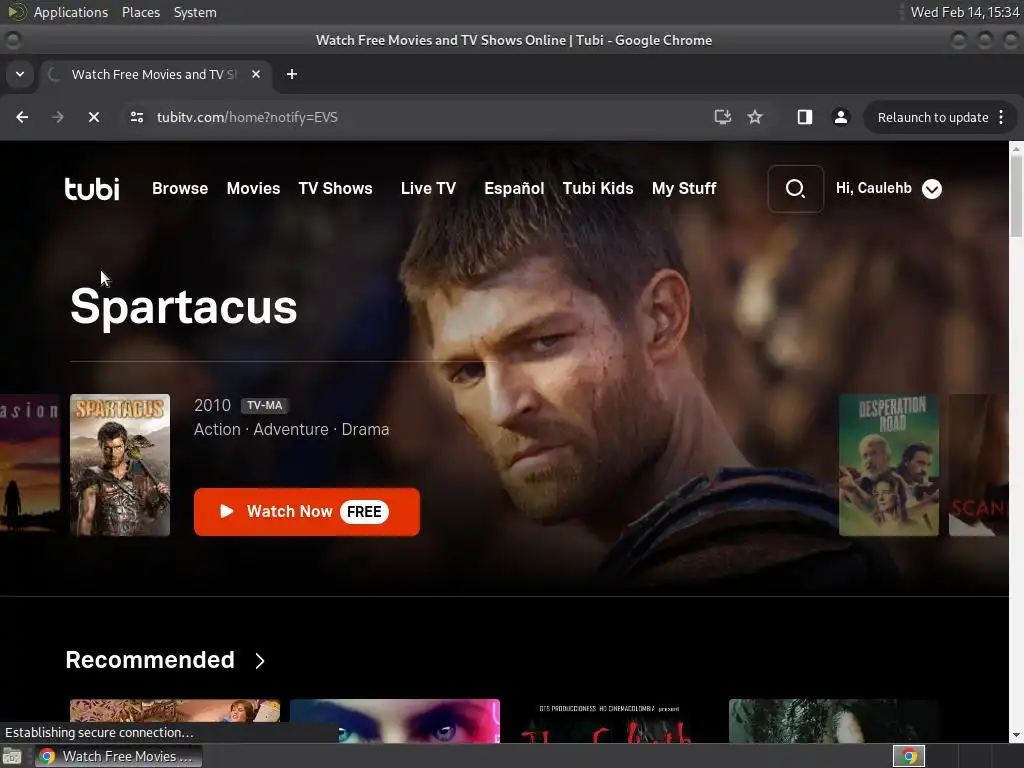Click the show desktop icon in taskbar
The height and width of the screenshot is (768, 1024).
pyautogui.click(x=12, y=756)
